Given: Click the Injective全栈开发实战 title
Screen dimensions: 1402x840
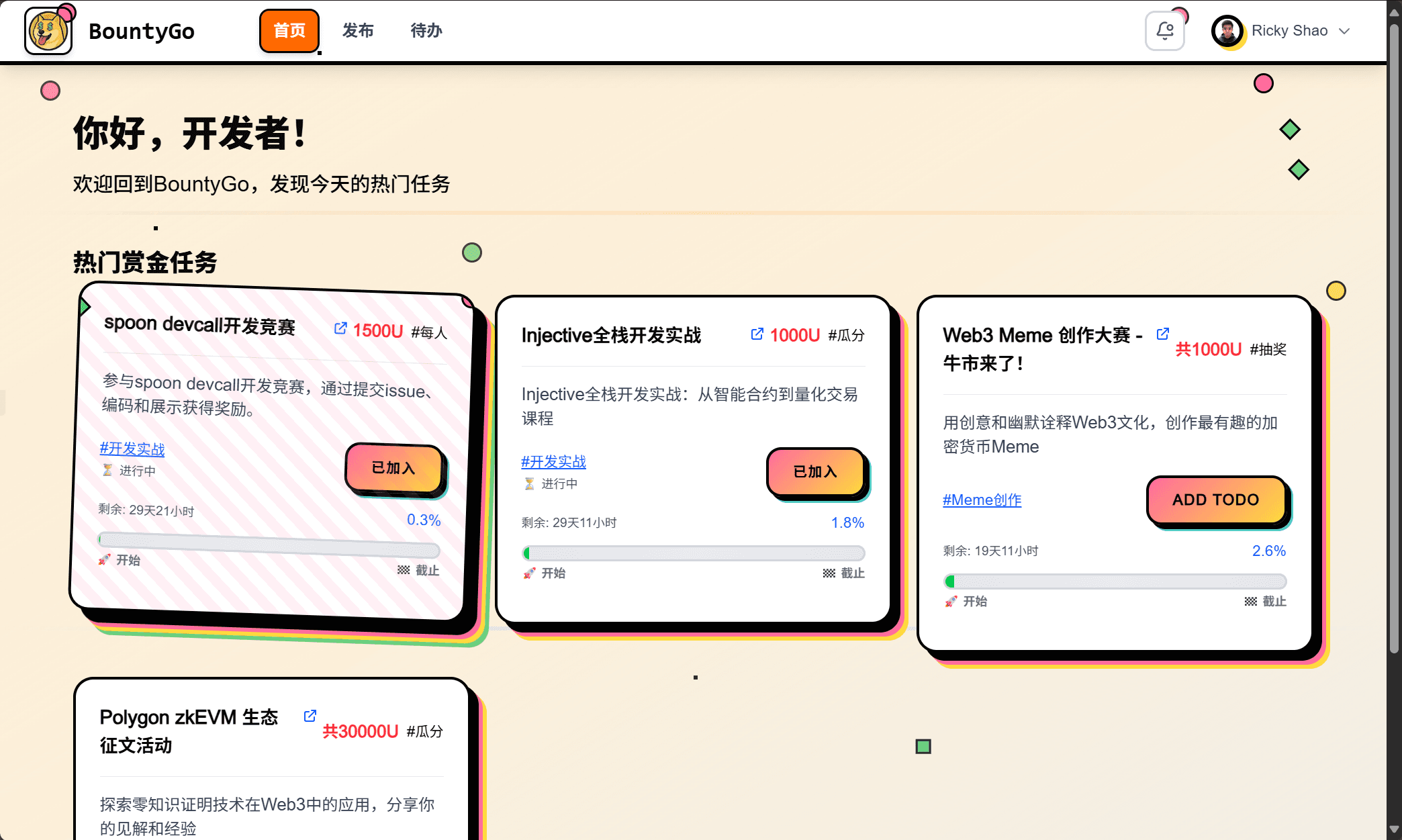Looking at the screenshot, I should pyautogui.click(x=611, y=335).
